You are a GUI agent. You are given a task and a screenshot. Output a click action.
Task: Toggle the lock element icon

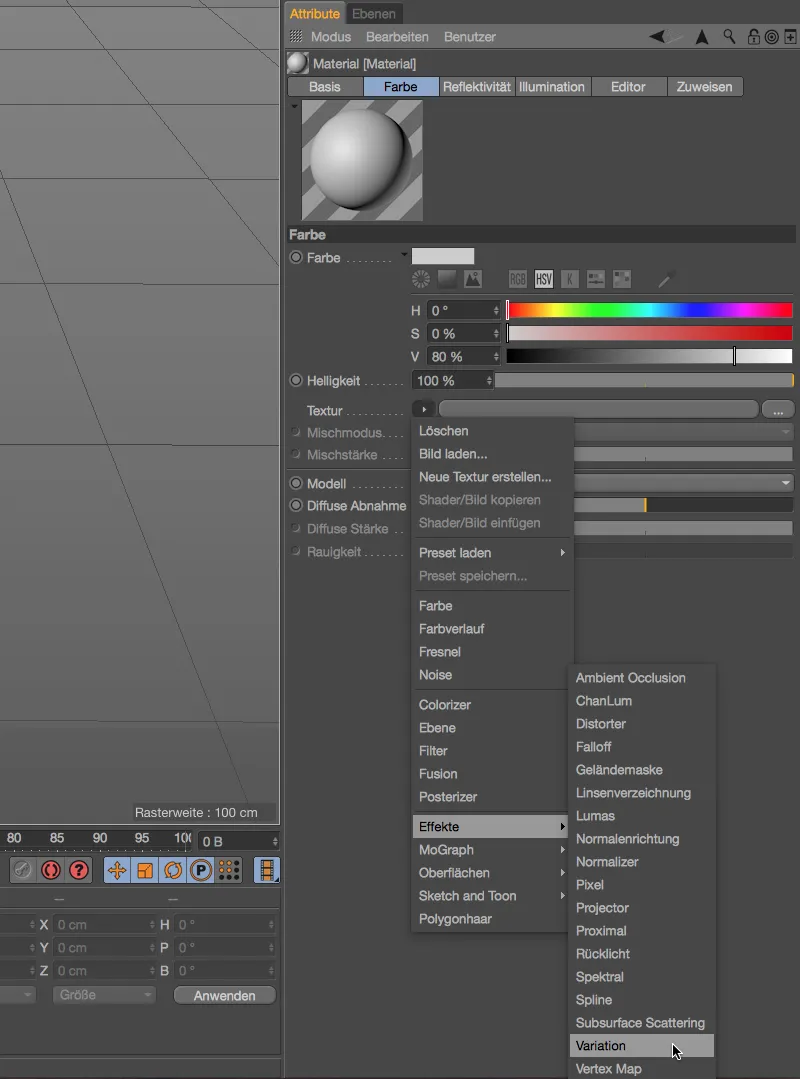[x=754, y=36]
